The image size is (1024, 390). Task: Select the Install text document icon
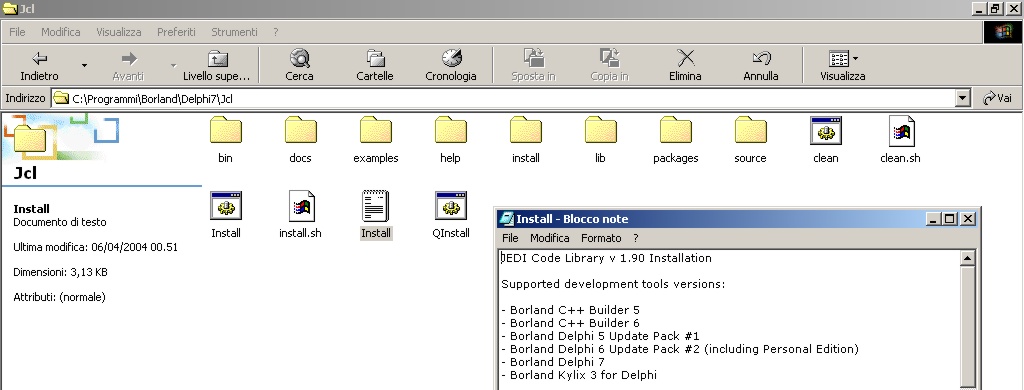376,215
